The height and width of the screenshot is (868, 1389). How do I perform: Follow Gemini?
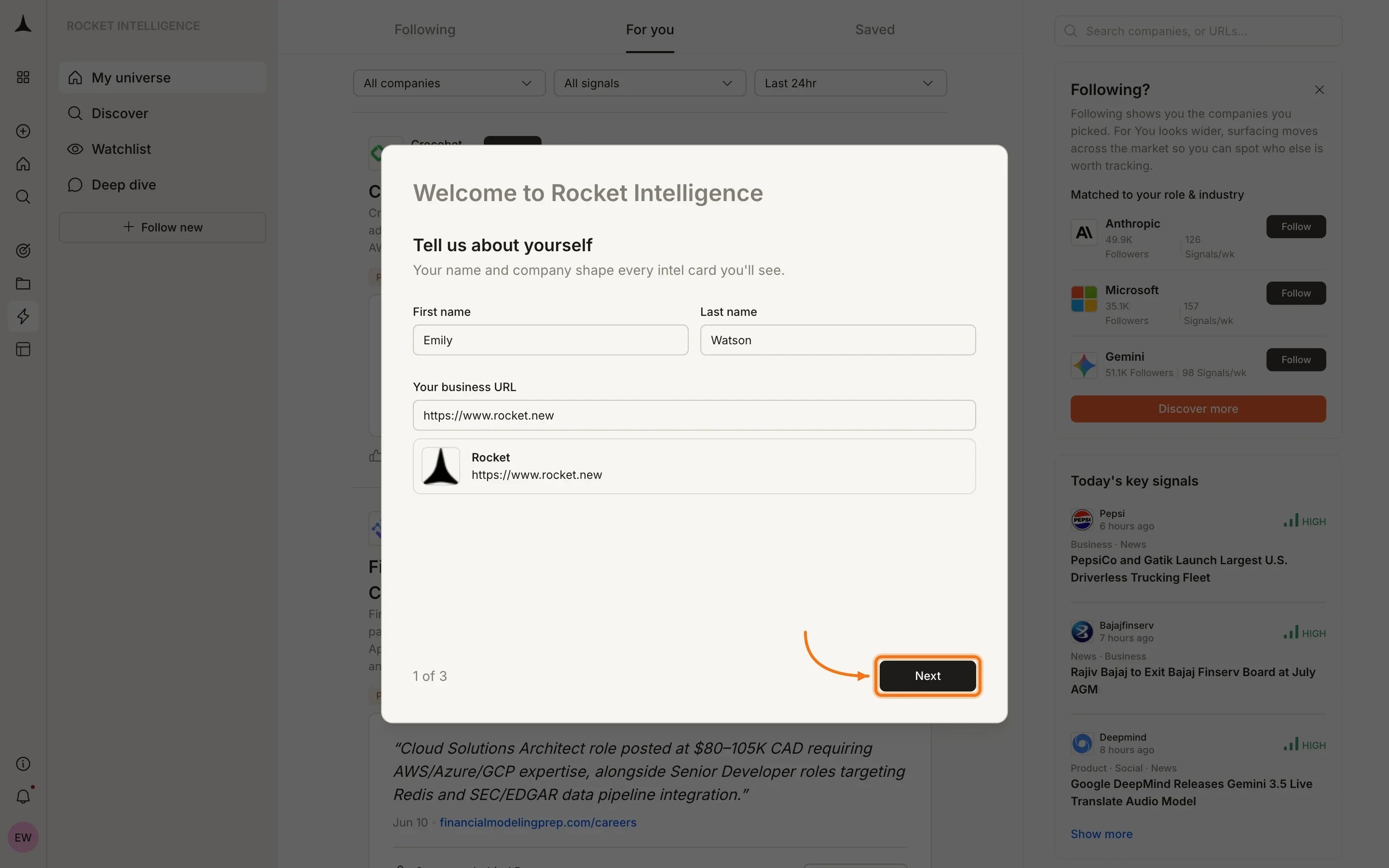pyautogui.click(x=1296, y=360)
